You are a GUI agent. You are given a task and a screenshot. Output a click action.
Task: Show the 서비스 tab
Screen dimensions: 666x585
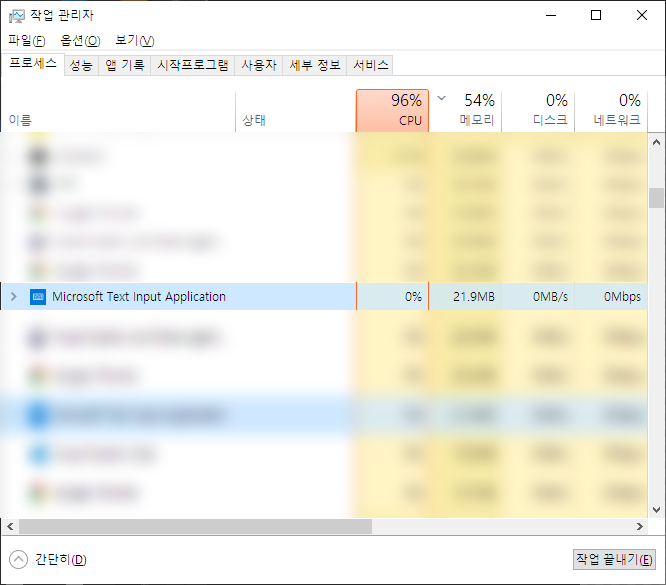370,65
